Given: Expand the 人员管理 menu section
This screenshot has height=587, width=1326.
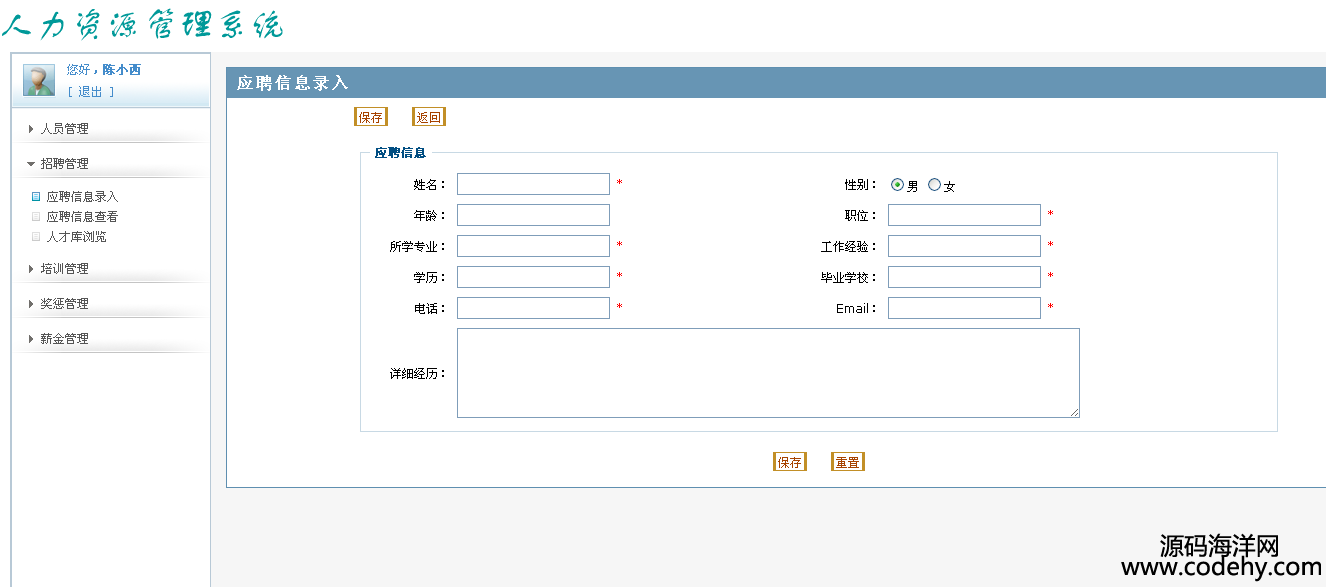Looking at the screenshot, I should click(x=64, y=129).
